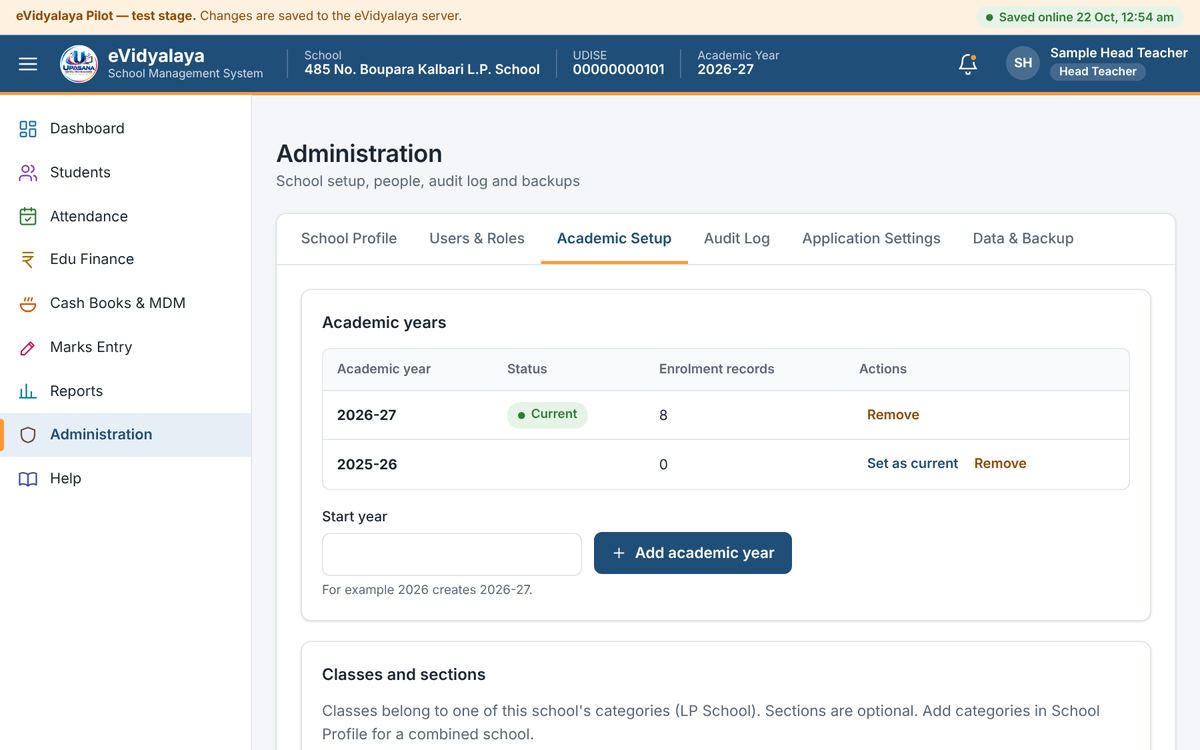
Task: Click the Dashboard grid icon
Action: (x=28, y=129)
